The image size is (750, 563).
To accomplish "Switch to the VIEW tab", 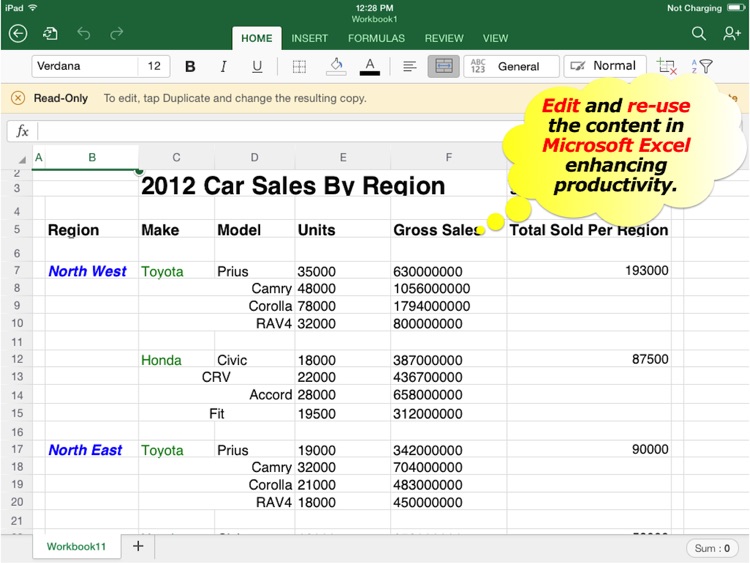I will coord(495,38).
